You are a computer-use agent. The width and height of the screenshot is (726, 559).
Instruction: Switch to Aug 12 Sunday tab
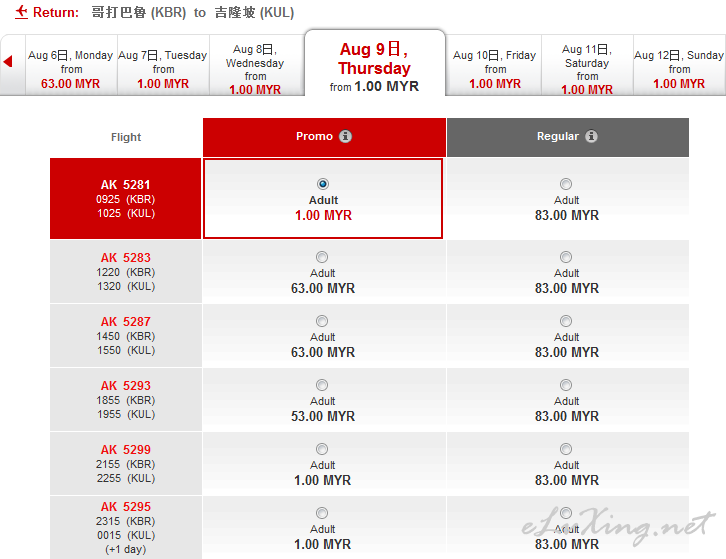coord(679,65)
